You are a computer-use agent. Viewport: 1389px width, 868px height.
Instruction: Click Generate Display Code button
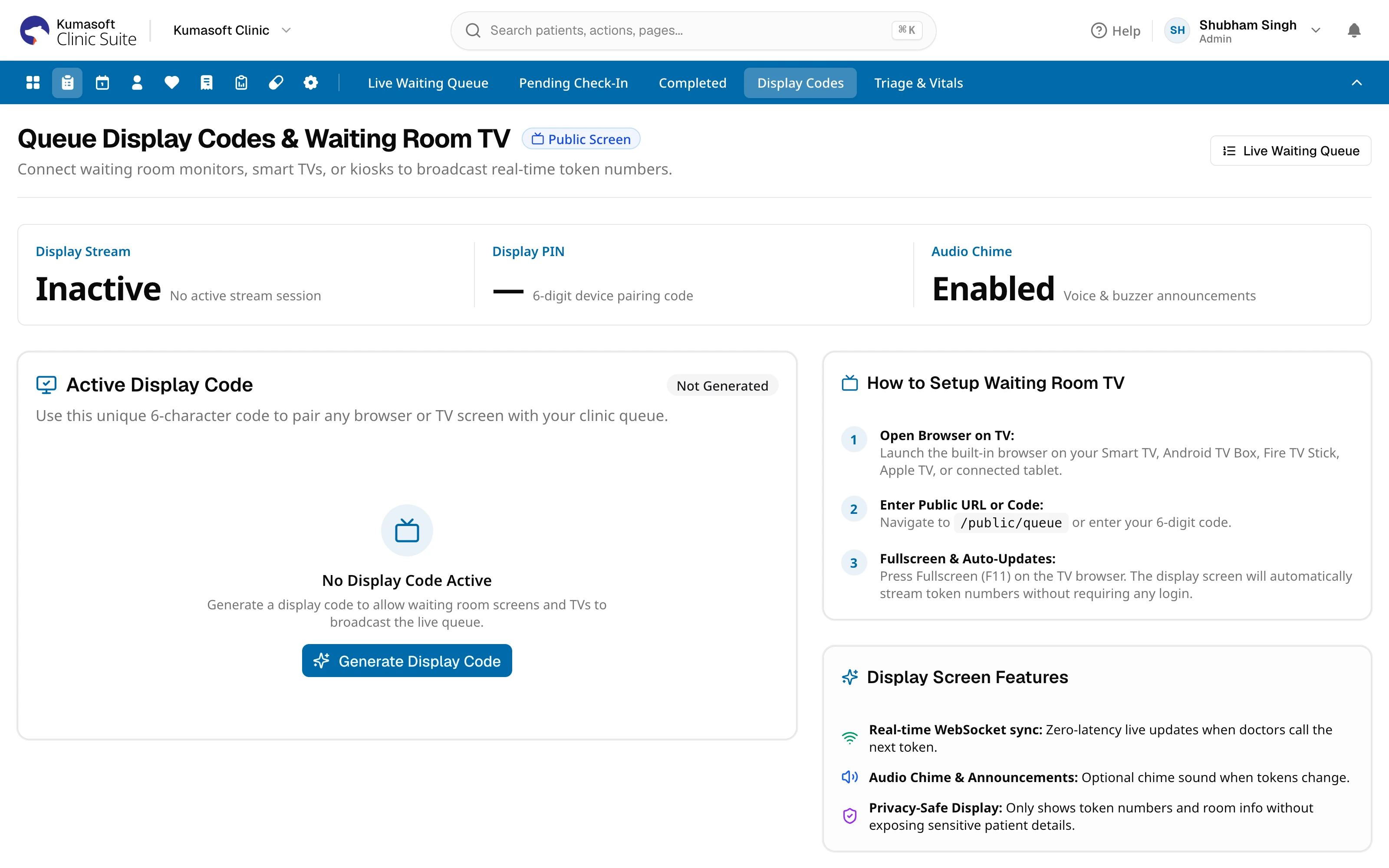coord(407,661)
